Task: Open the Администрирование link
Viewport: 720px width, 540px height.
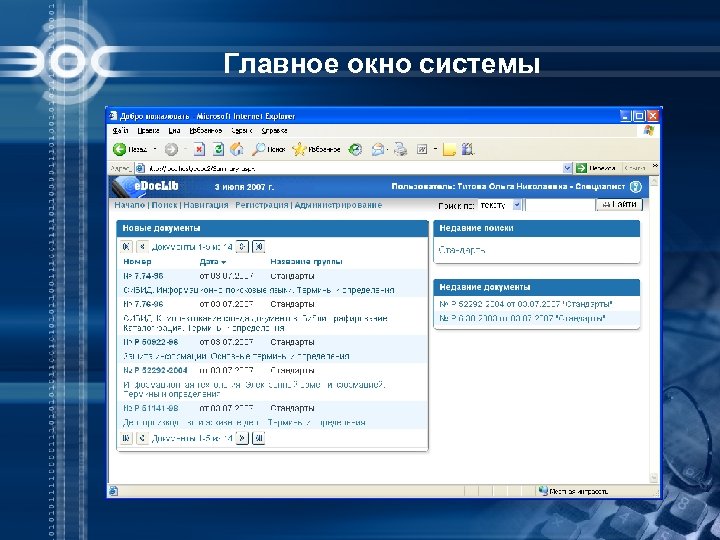Action: tap(338, 205)
